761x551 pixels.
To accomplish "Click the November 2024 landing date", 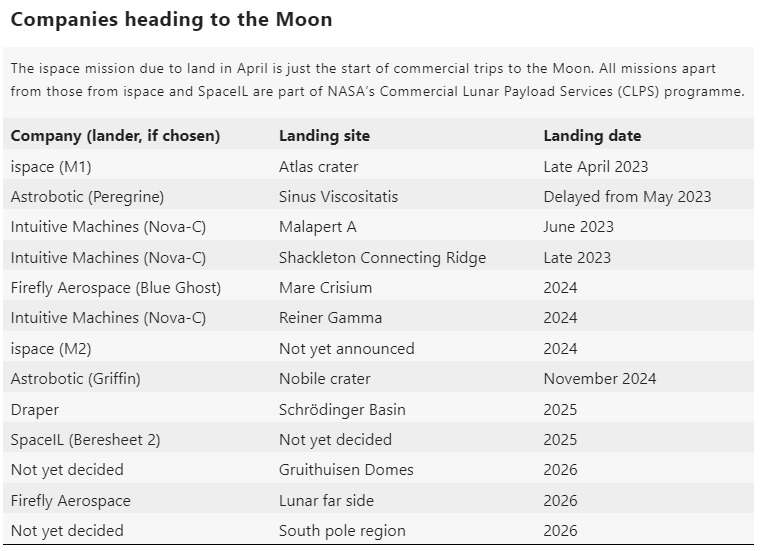I will (x=600, y=379).
